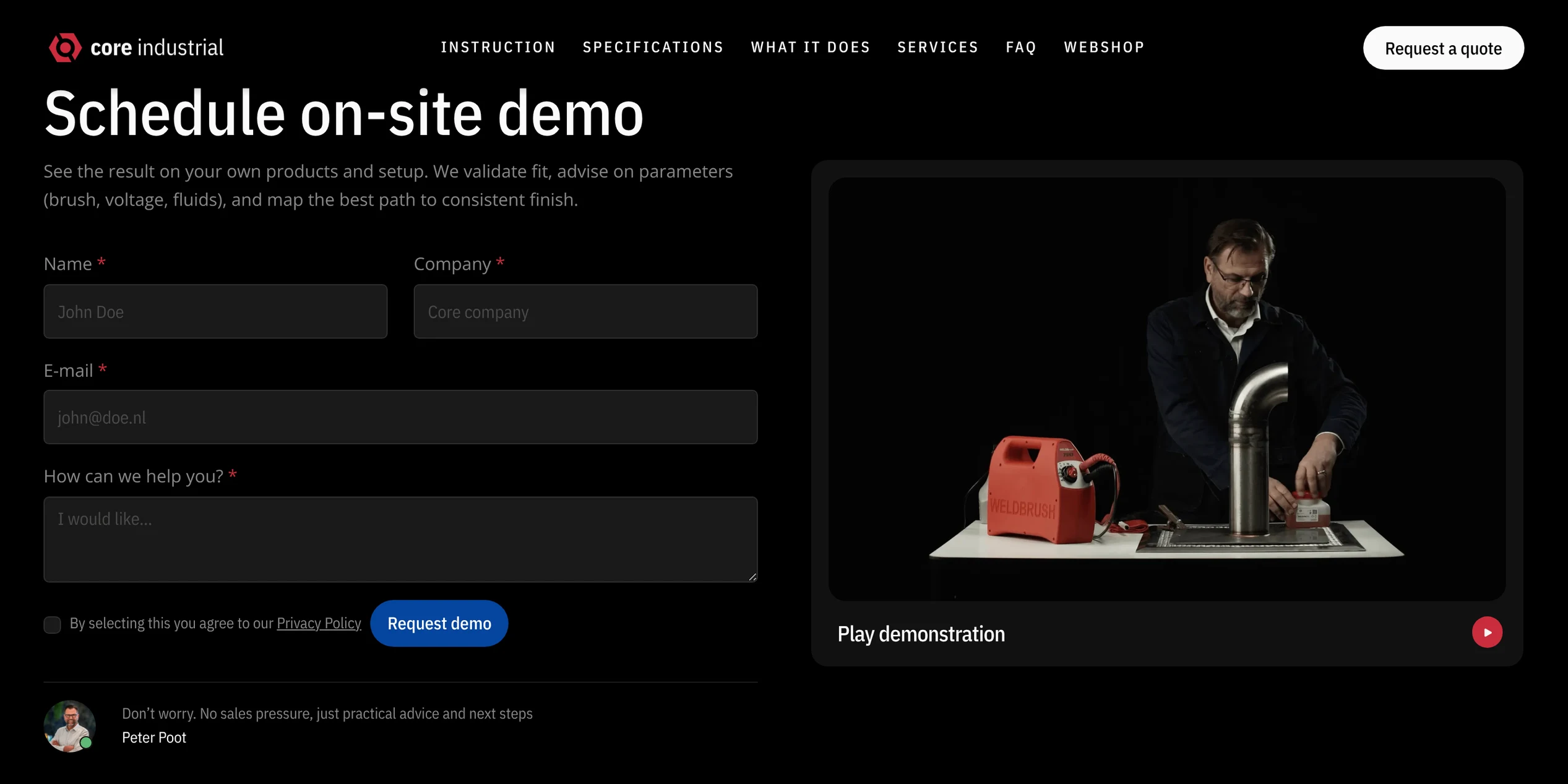
Task: Select What It Does in the navigation
Action: [811, 47]
